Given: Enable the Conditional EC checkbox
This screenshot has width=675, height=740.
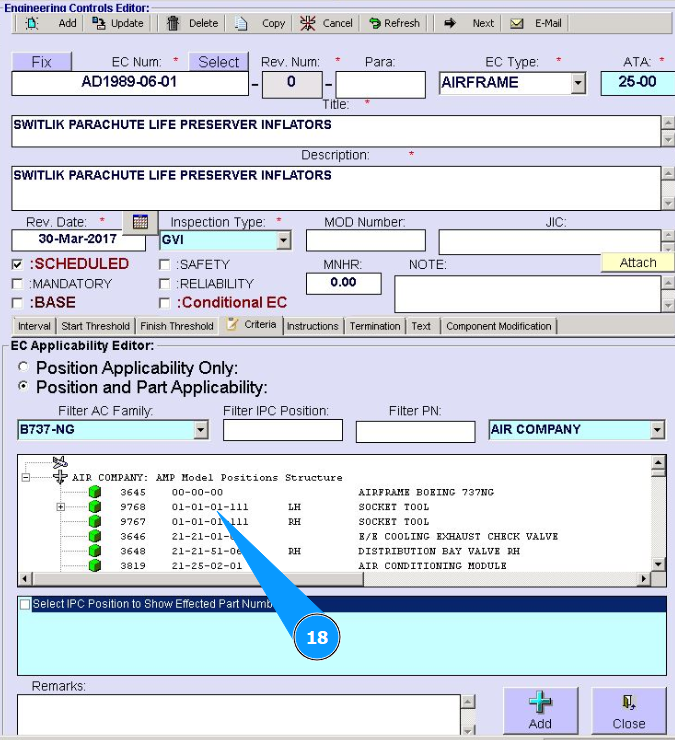Looking at the screenshot, I should point(165,303).
